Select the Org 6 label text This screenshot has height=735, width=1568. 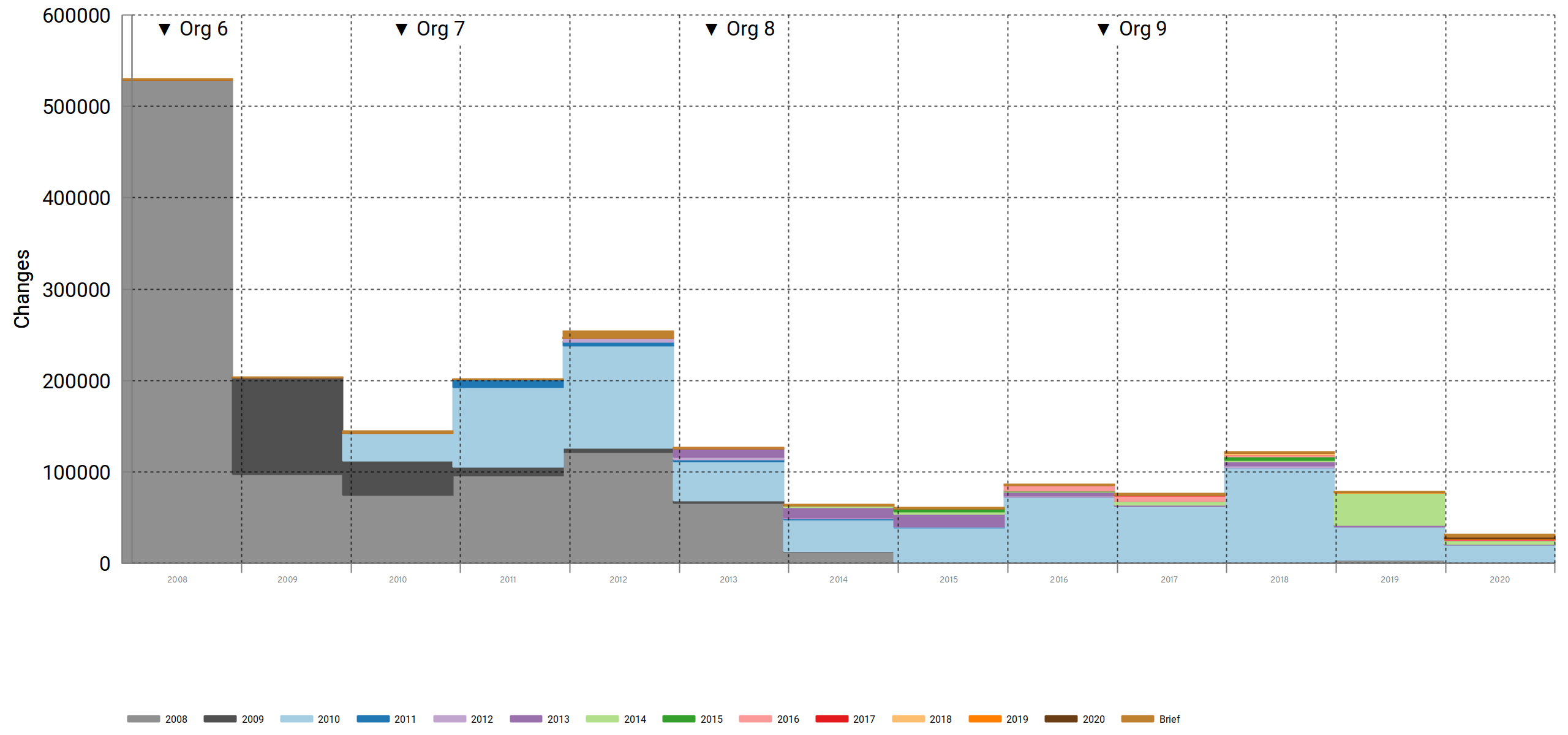click(203, 29)
